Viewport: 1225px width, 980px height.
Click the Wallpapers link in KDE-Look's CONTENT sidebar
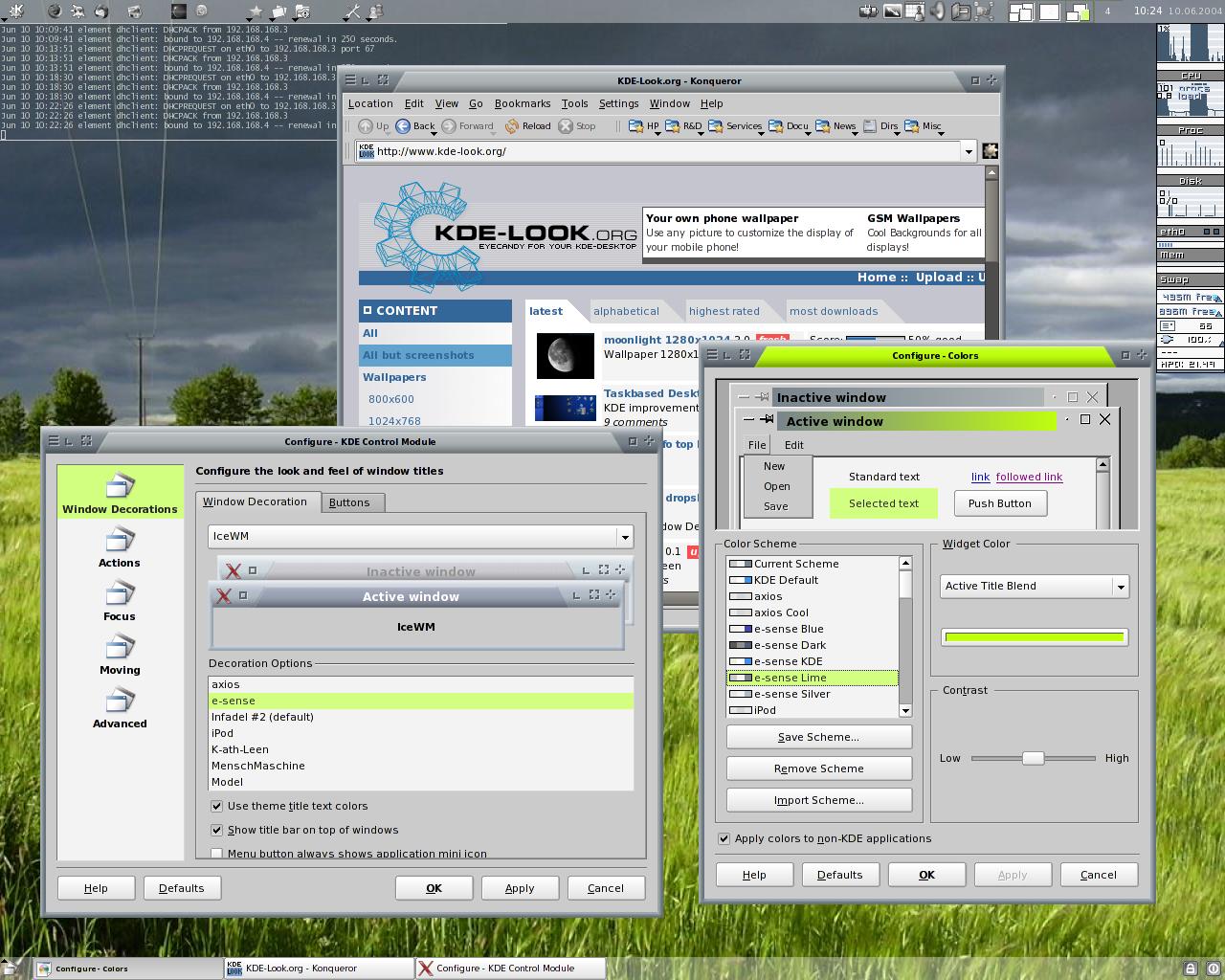[x=394, y=377]
